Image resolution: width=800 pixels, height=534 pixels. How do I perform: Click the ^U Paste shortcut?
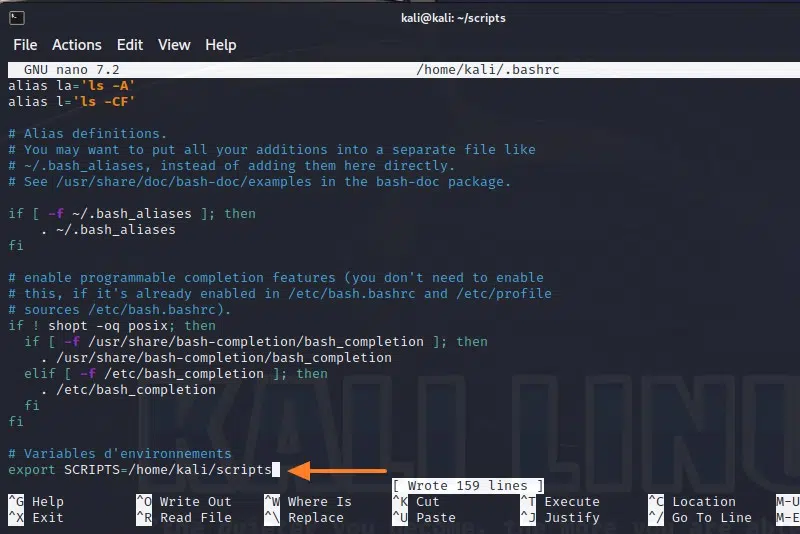point(424,518)
